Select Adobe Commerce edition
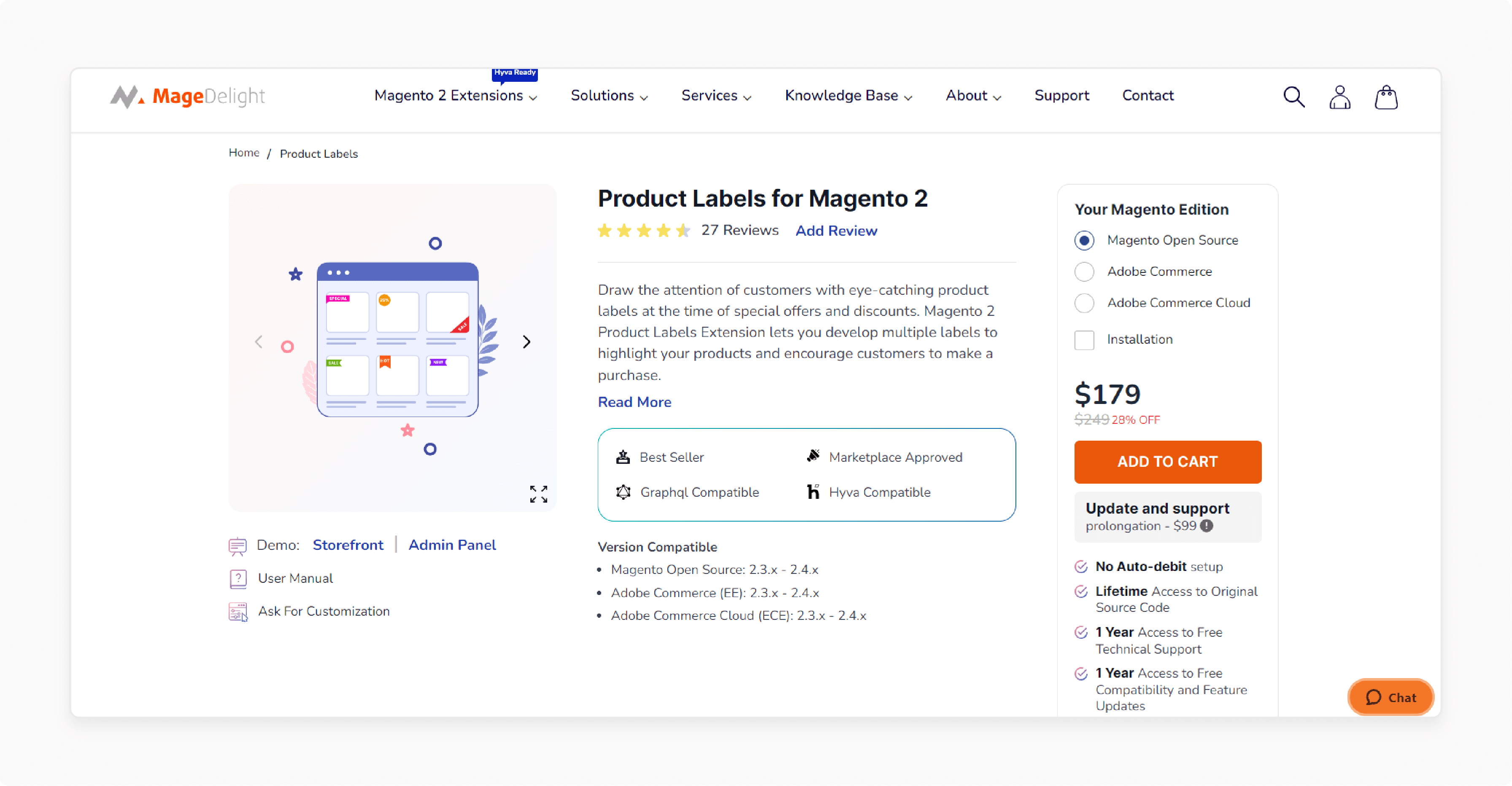The width and height of the screenshot is (1512, 786). [1084, 272]
